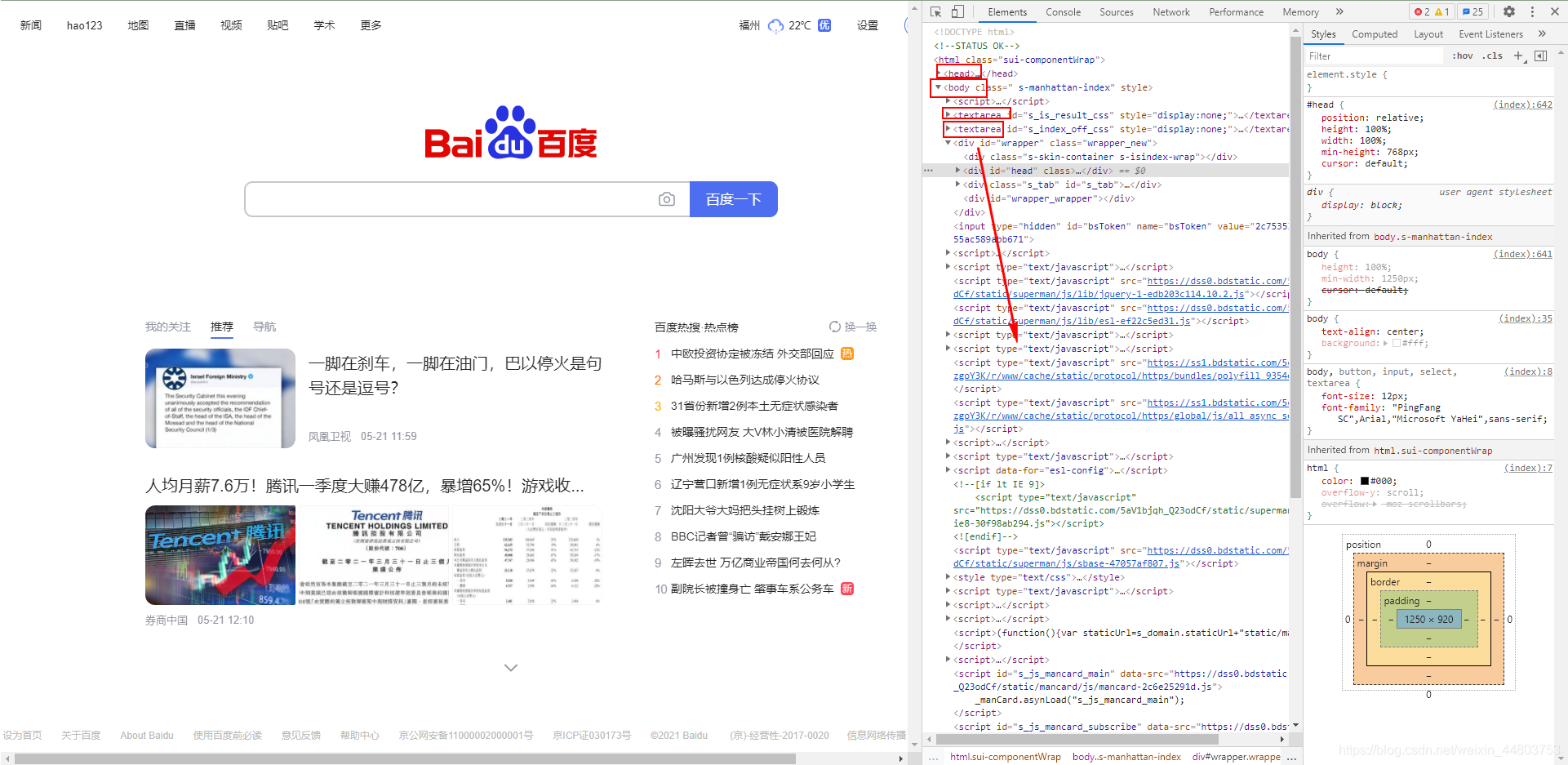Open the Israel Foreign Ministry news thumbnail
The height and width of the screenshot is (765, 1568).
[220, 398]
